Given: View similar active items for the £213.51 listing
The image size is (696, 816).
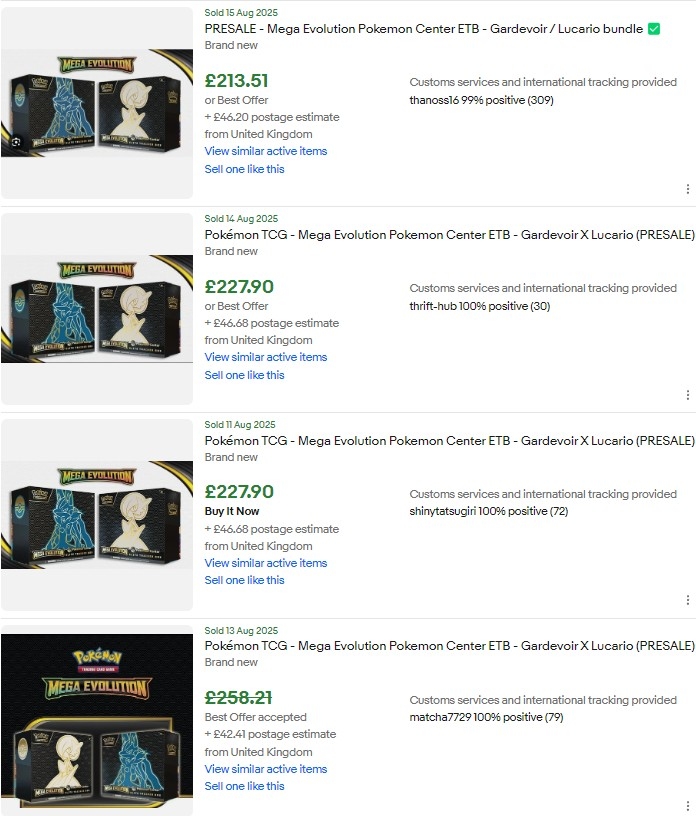Looking at the screenshot, I should coord(265,151).
